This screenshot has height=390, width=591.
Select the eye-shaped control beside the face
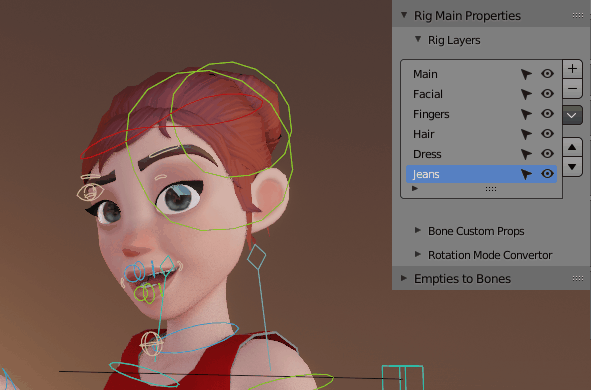pyautogui.click(x=90, y=192)
